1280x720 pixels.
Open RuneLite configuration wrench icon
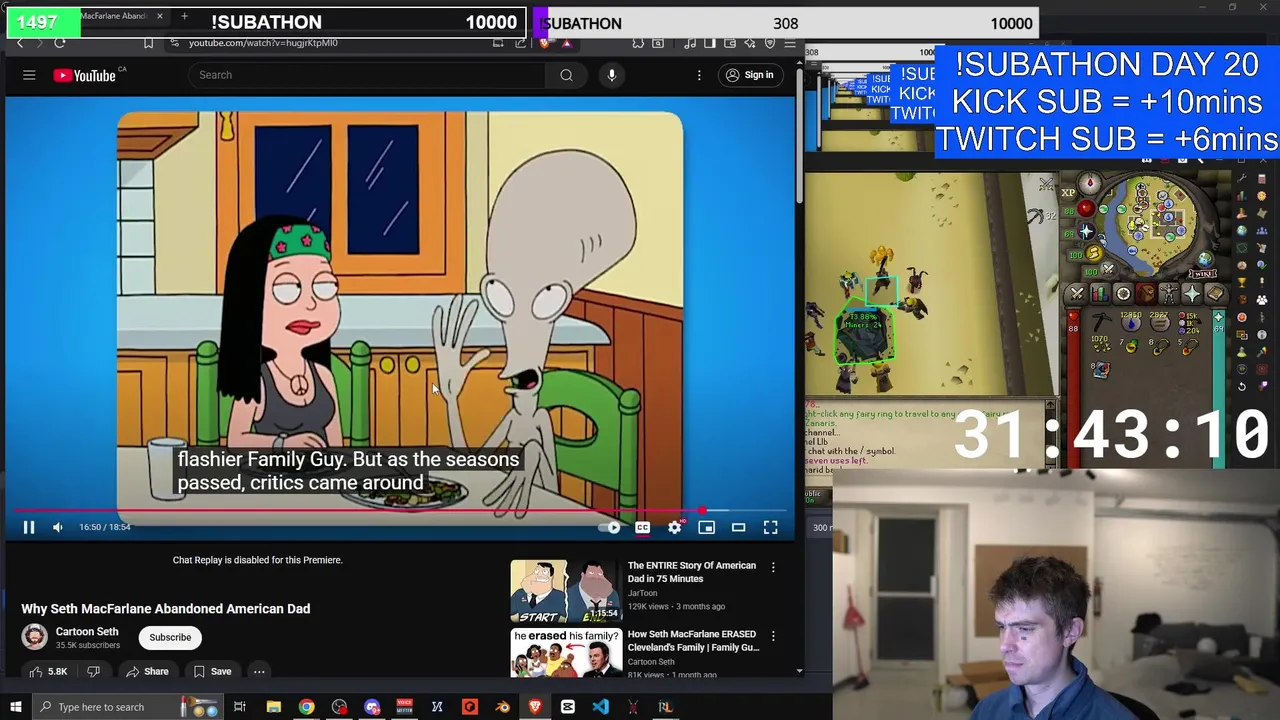click(x=1242, y=178)
